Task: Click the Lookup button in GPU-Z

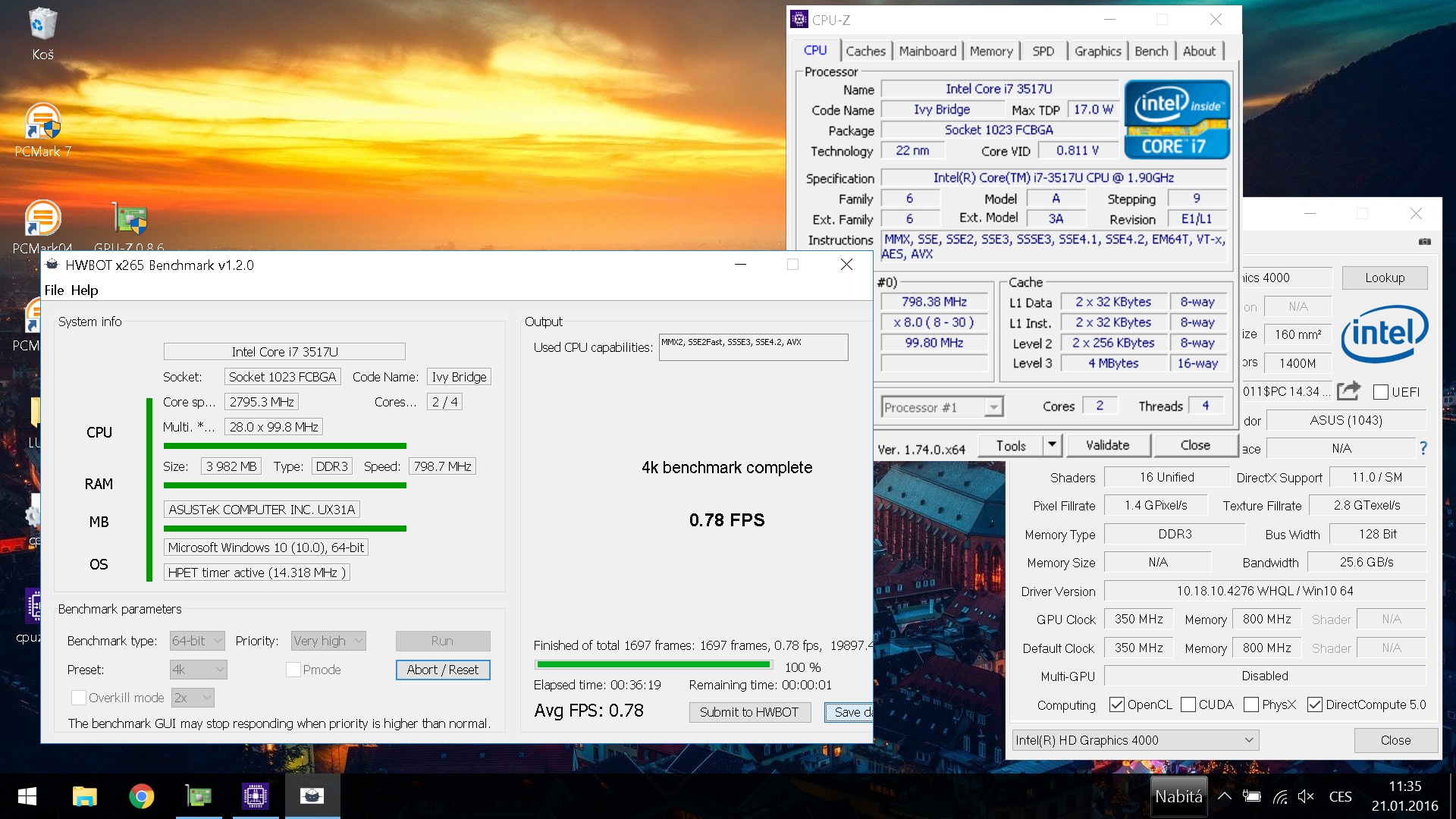Action: pos(1385,278)
